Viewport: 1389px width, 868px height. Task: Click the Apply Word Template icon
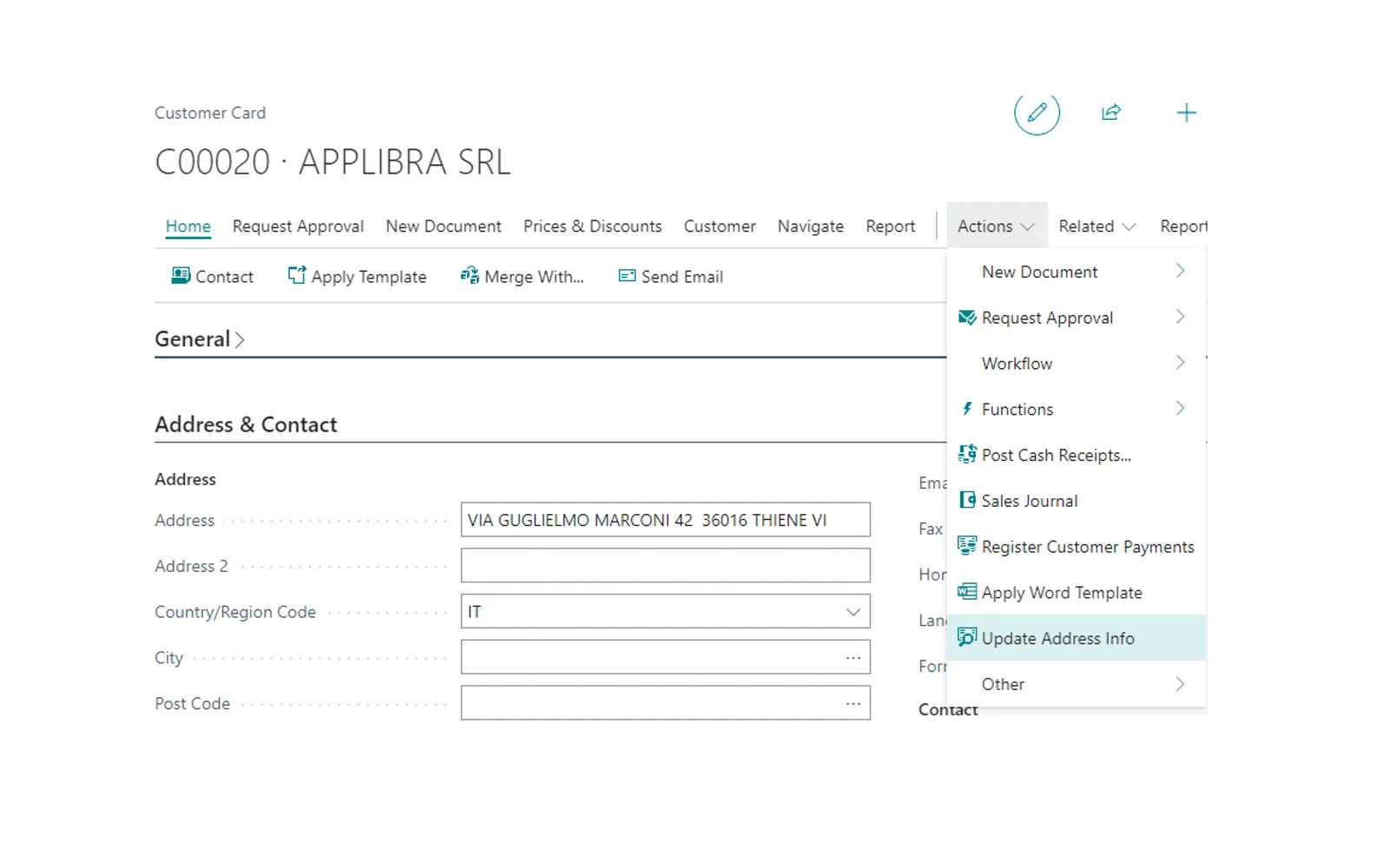pyautogui.click(x=967, y=592)
